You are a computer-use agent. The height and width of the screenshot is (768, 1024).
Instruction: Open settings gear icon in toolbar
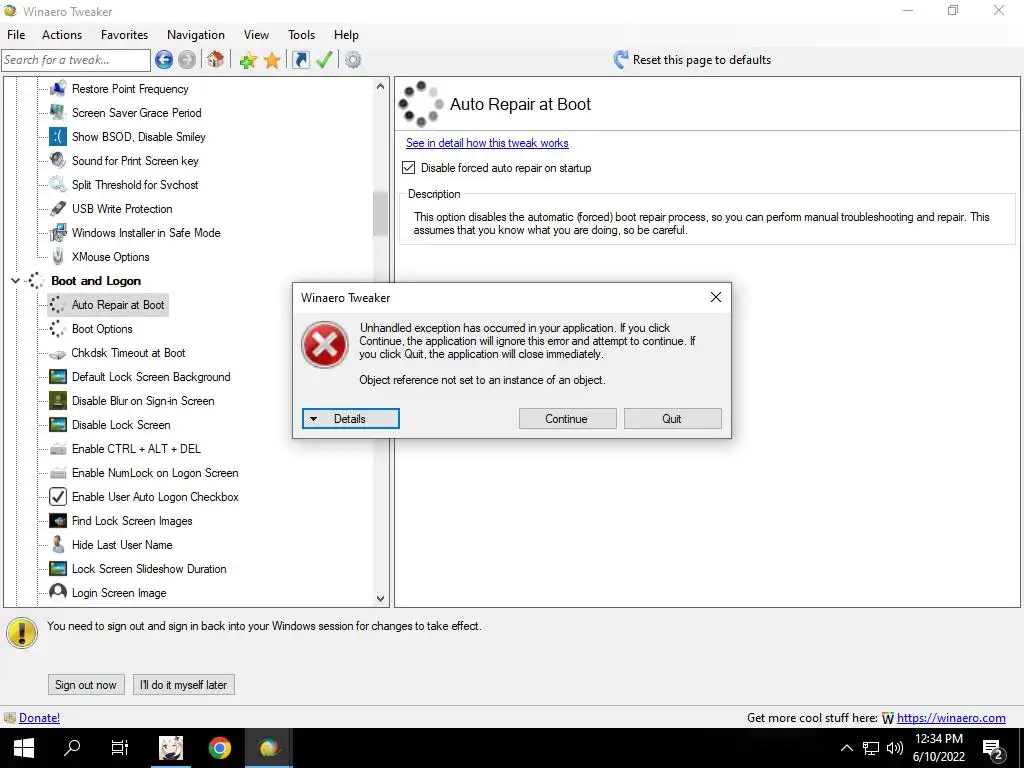tap(353, 60)
